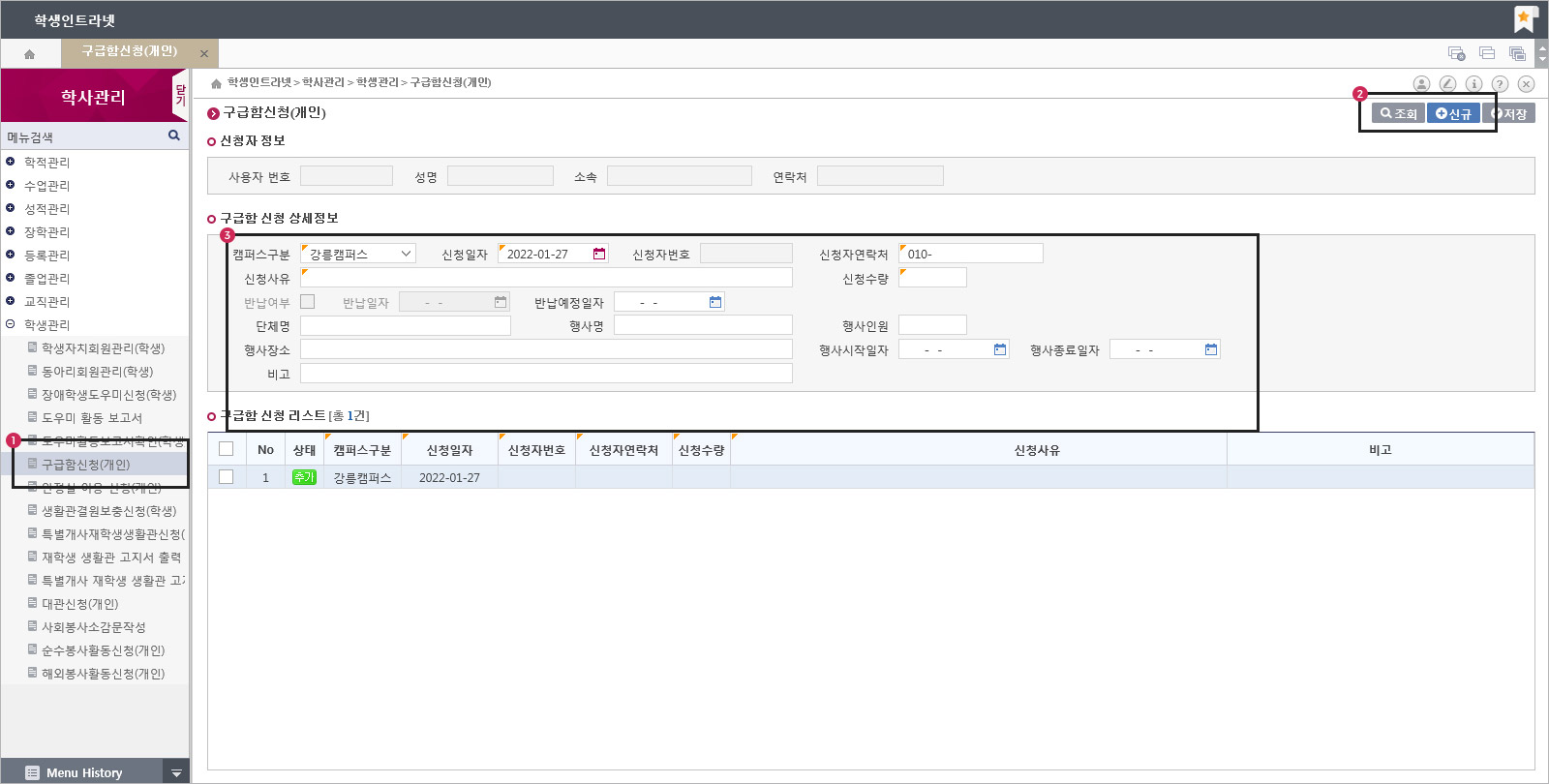Image resolution: width=1549 pixels, height=784 pixels.
Task: Select the 구급함신청(개인) tab
Action: [x=130, y=52]
